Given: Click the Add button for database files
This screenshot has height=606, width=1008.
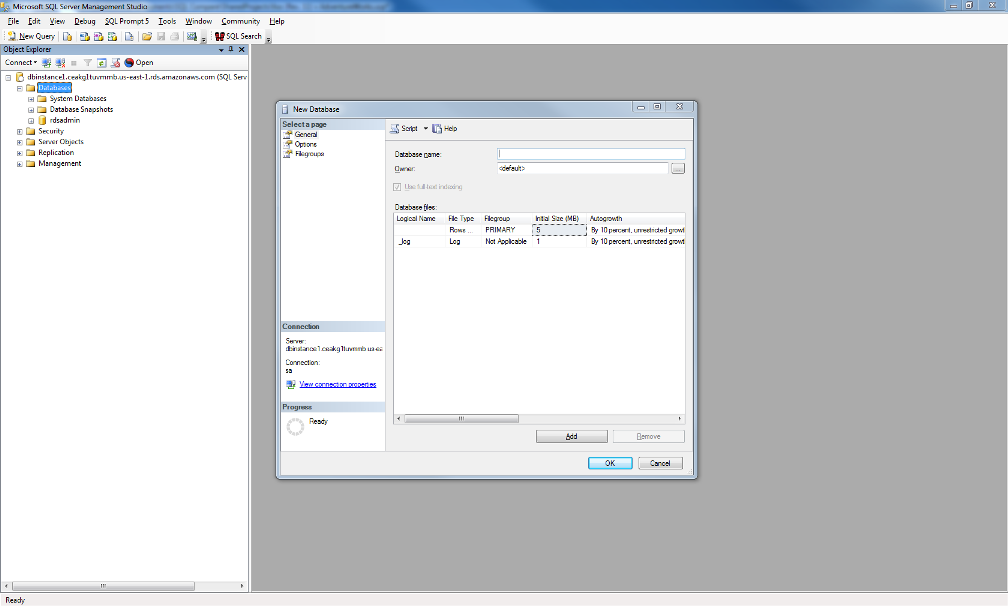Looking at the screenshot, I should coord(572,436).
